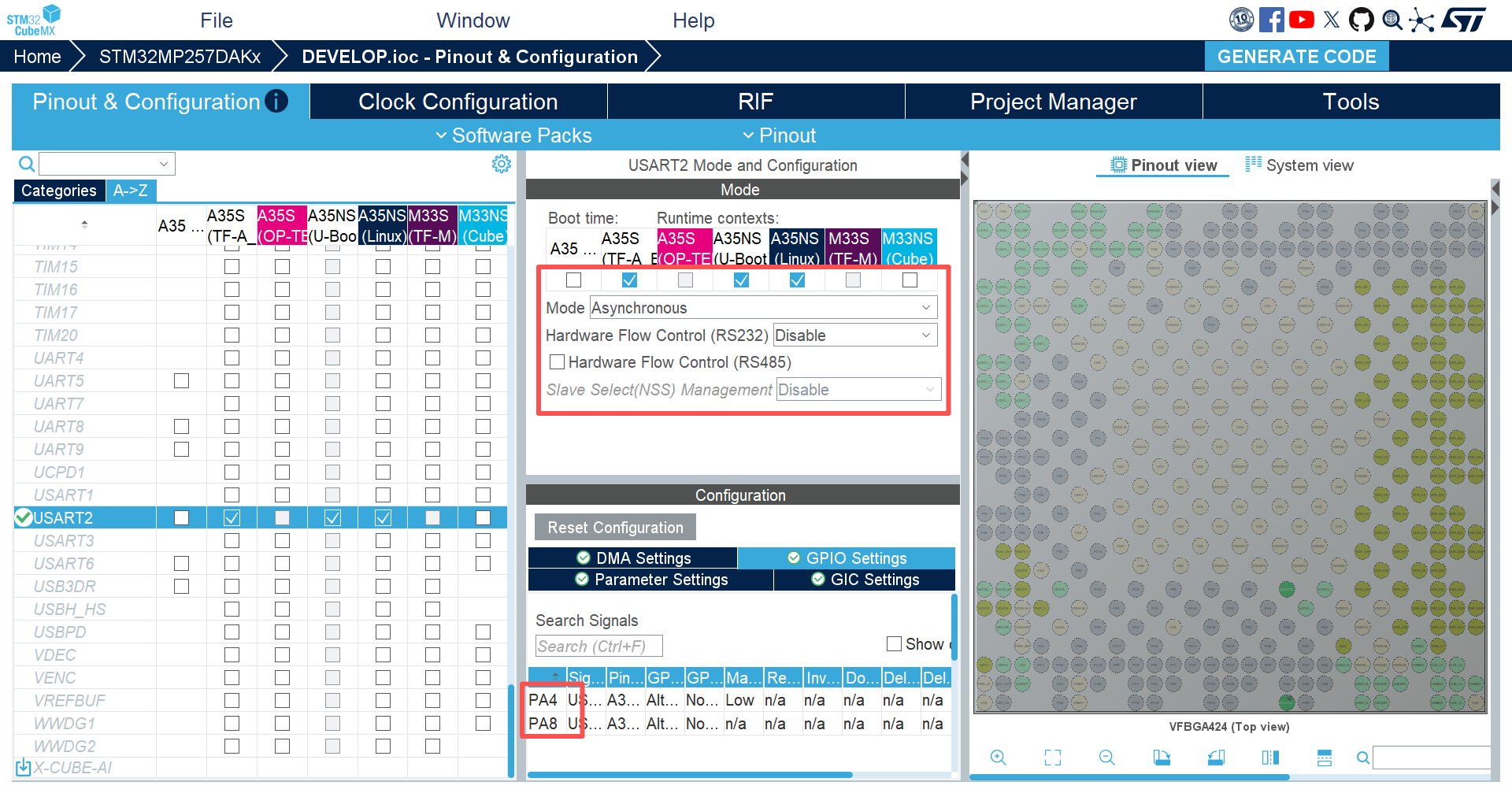Check the UART5 A35 boot checkbox
This screenshot has height=793, width=1512.
tap(181, 381)
